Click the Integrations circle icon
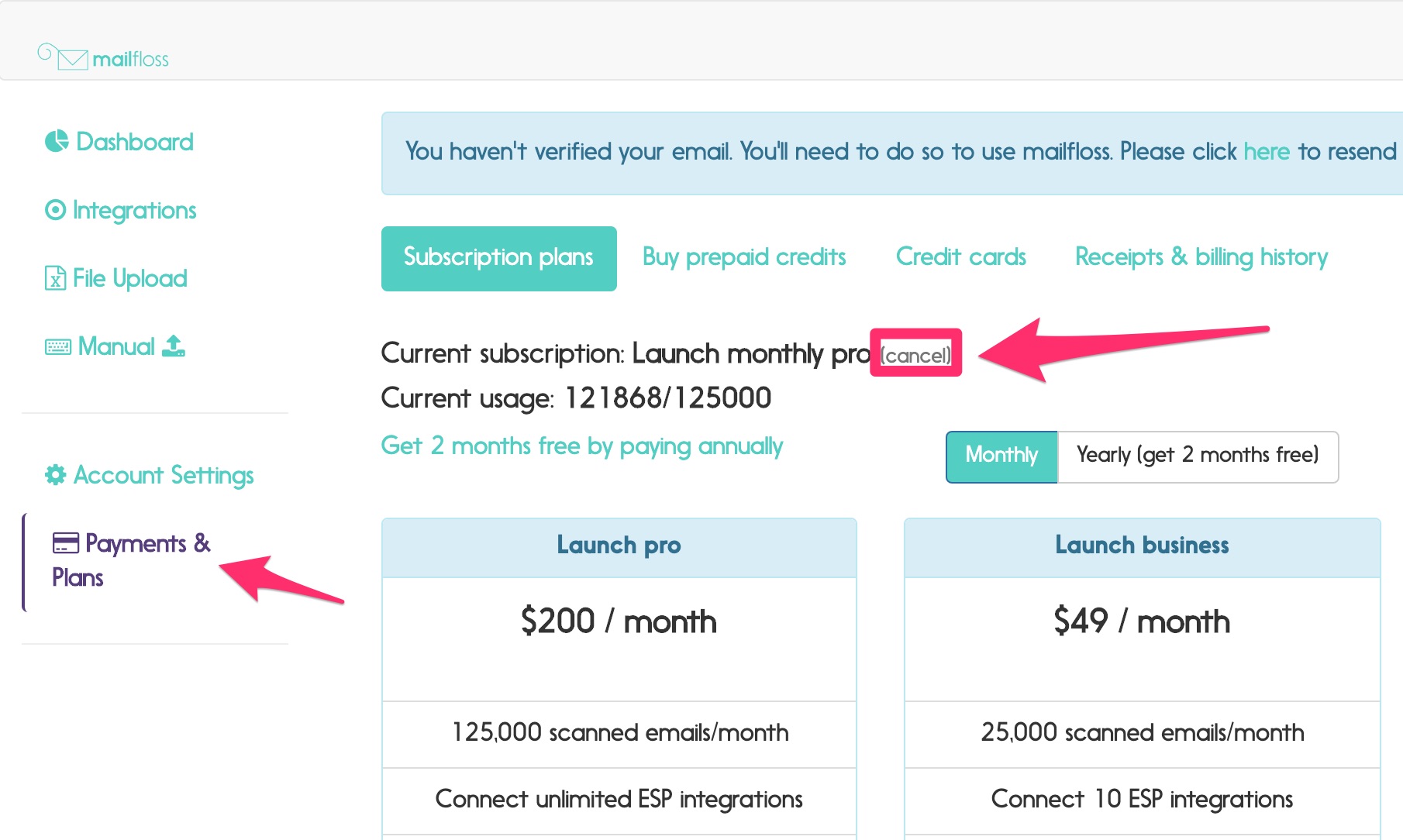 (55, 210)
